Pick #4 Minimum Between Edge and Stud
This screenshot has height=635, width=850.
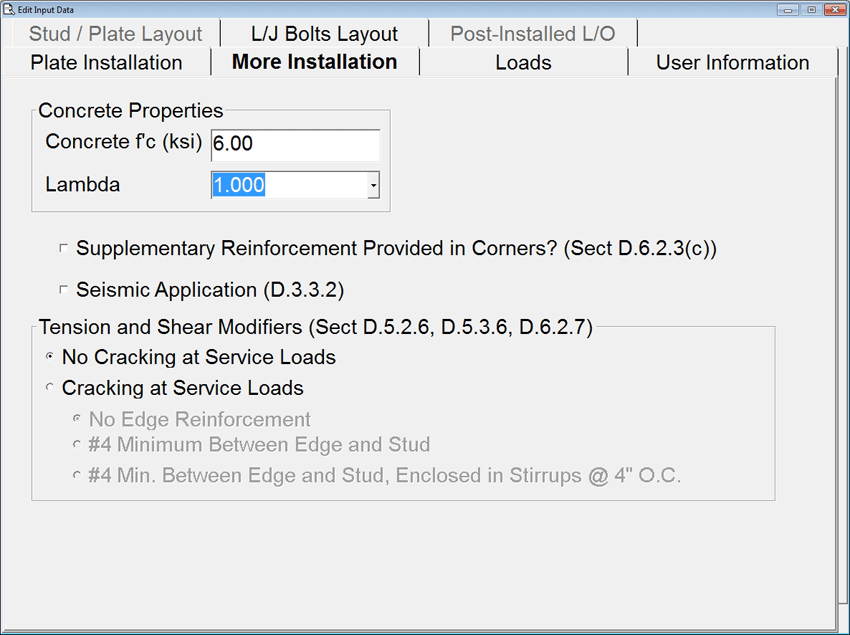pos(77,445)
